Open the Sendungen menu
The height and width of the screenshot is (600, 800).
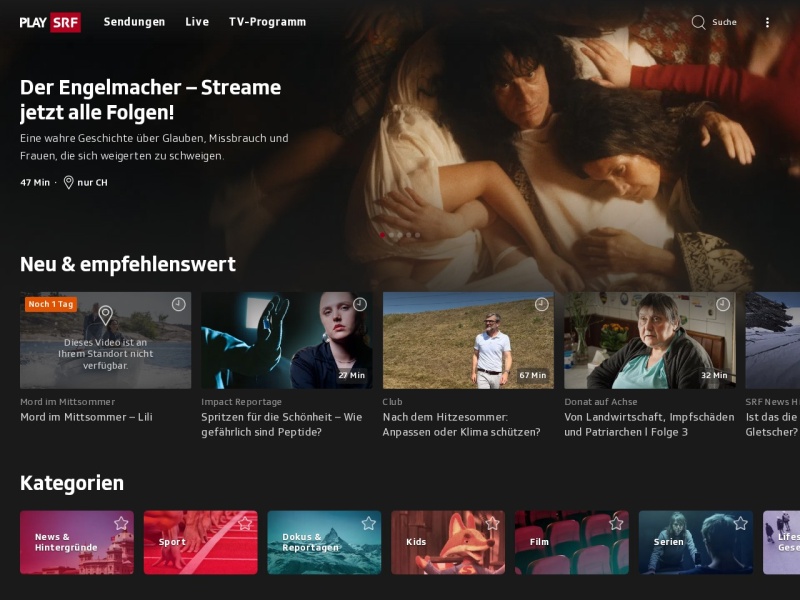click(134, 22)
